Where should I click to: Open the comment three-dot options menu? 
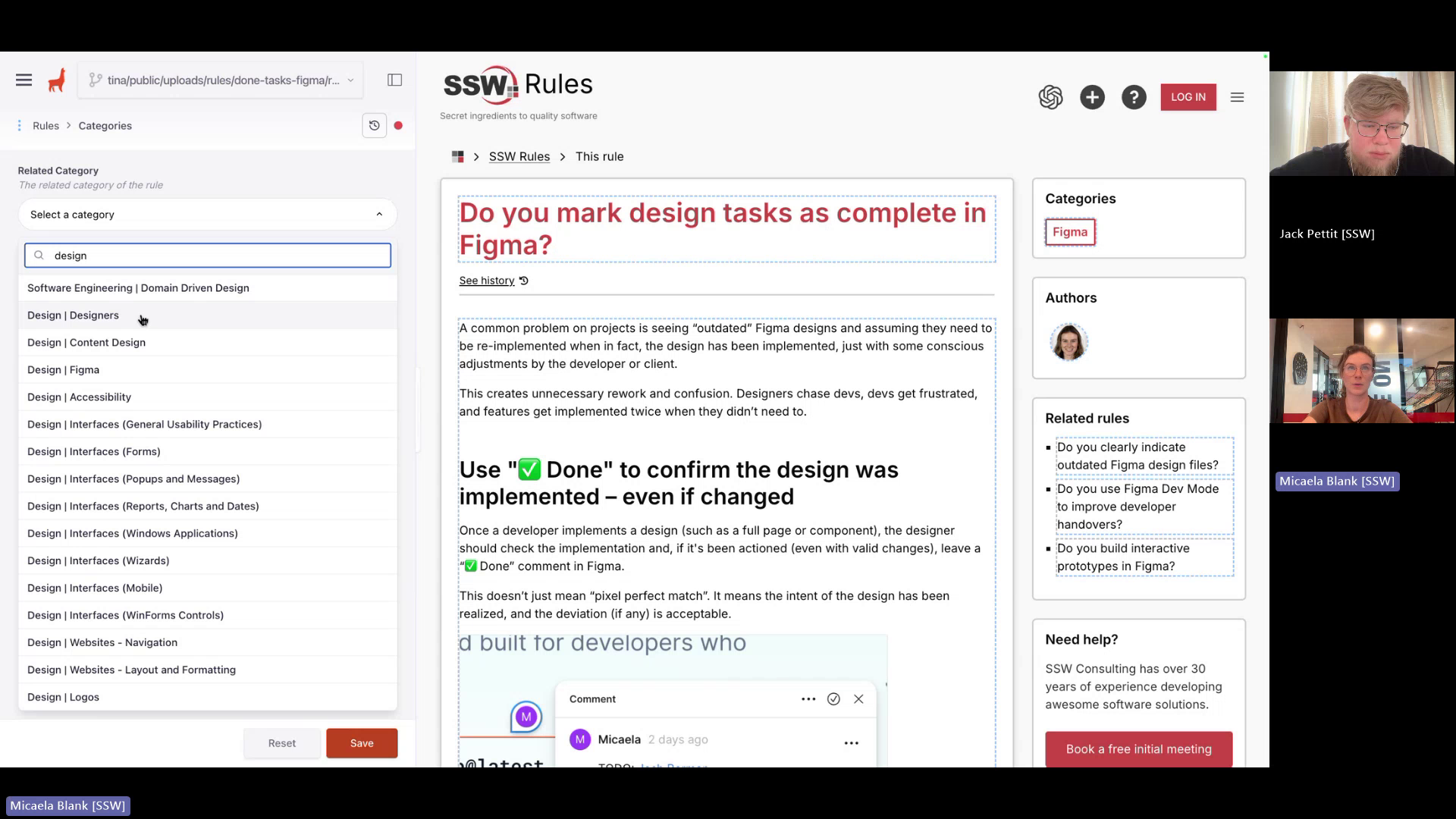808,699
